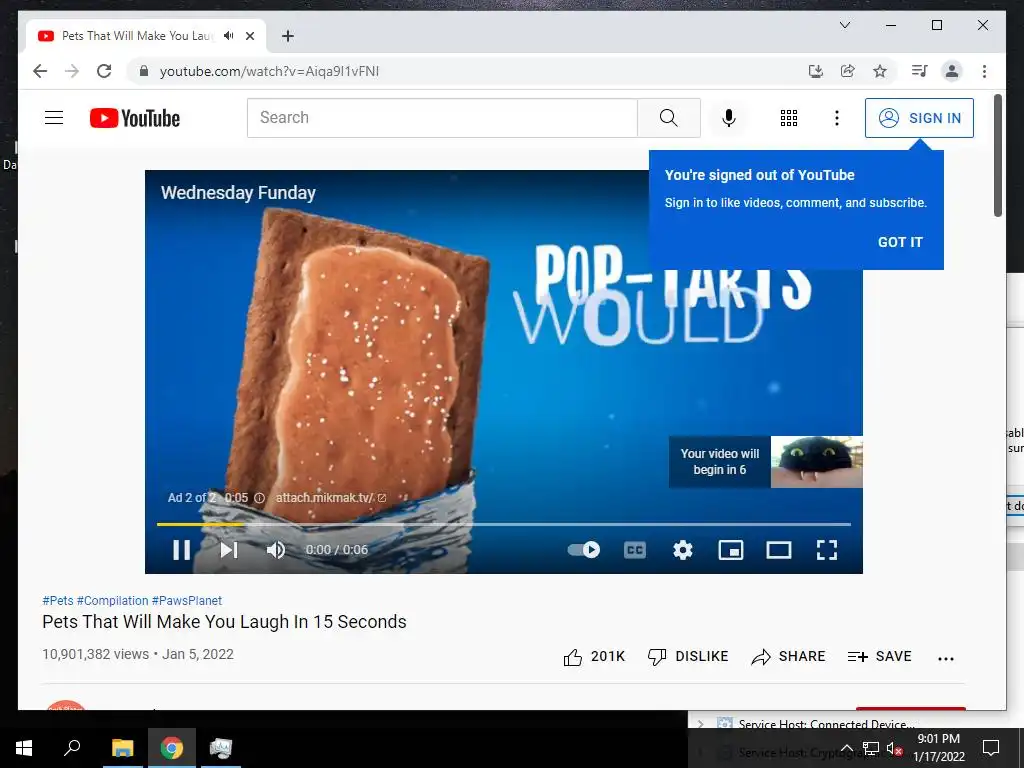Image resolution: width=1024 pixels, height=768 pixels.
Task: Open YouTube settings three-dot menu
Action: click(837, 118)
